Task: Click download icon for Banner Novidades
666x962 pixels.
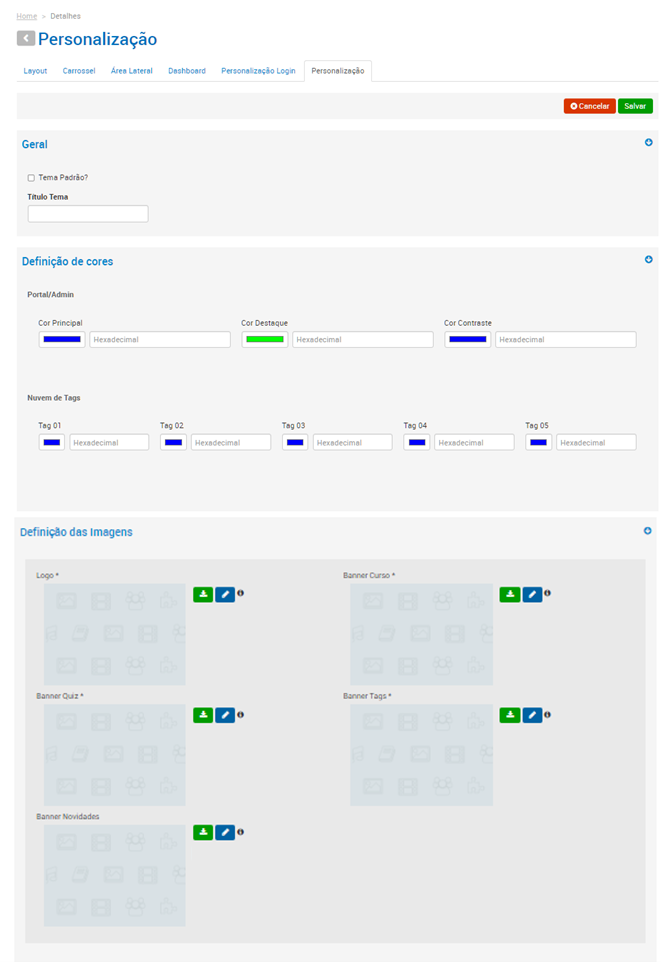Action: [x=203, y=832]
